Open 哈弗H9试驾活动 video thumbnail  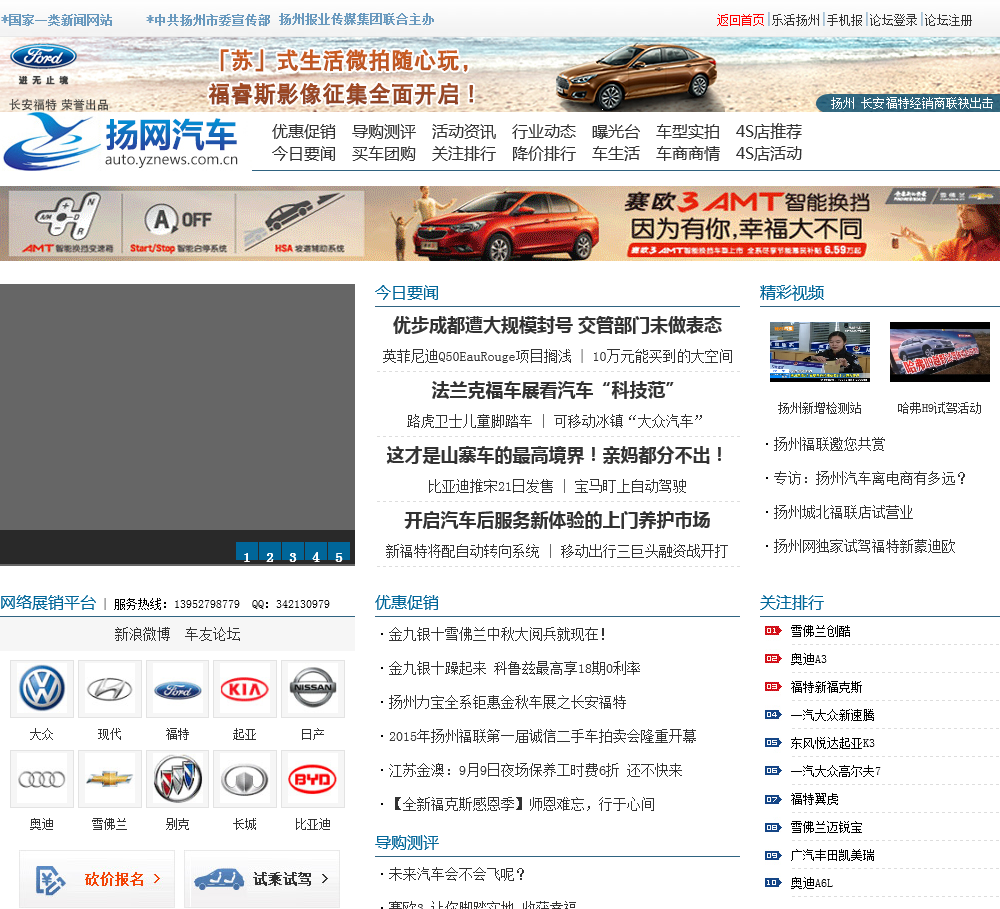click(x=939, y=352)
